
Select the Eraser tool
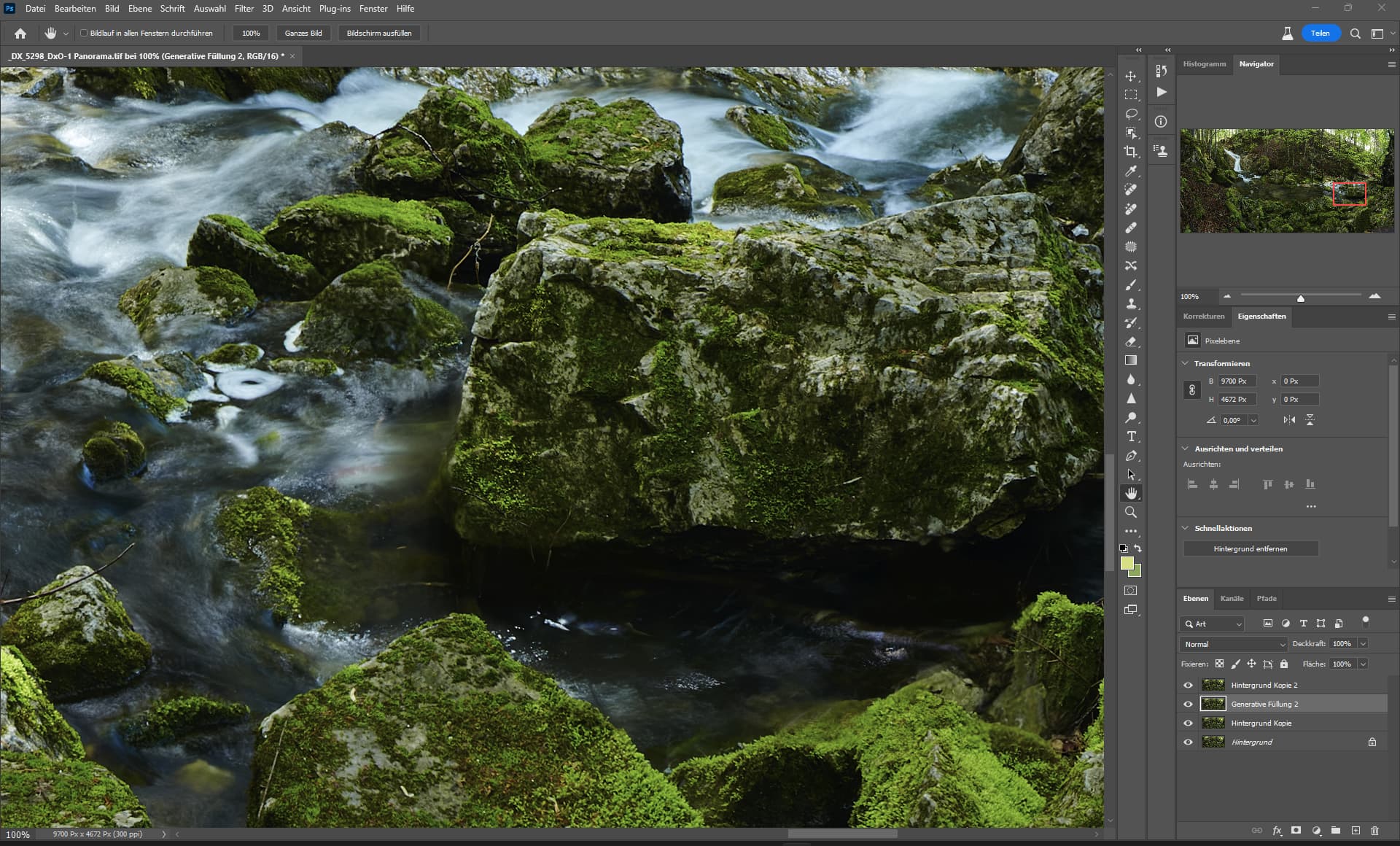tap(1131, 341)
